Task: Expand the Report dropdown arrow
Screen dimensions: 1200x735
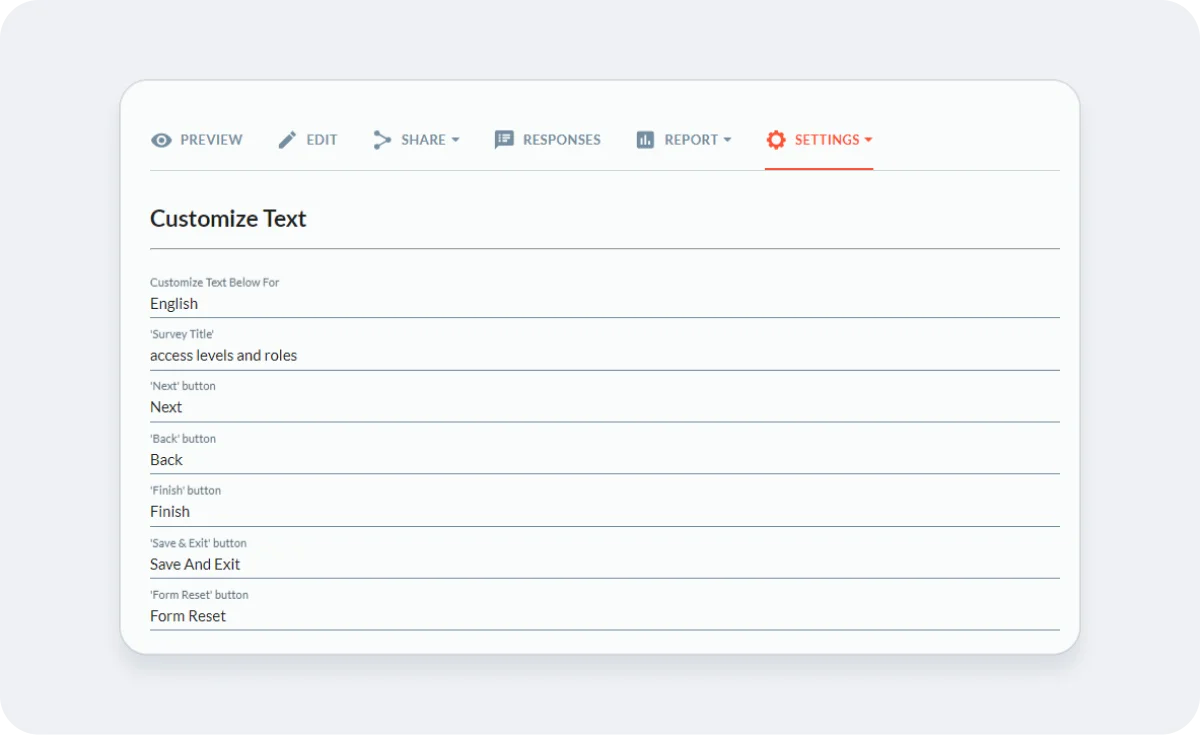Action: (x=727, y=140)
